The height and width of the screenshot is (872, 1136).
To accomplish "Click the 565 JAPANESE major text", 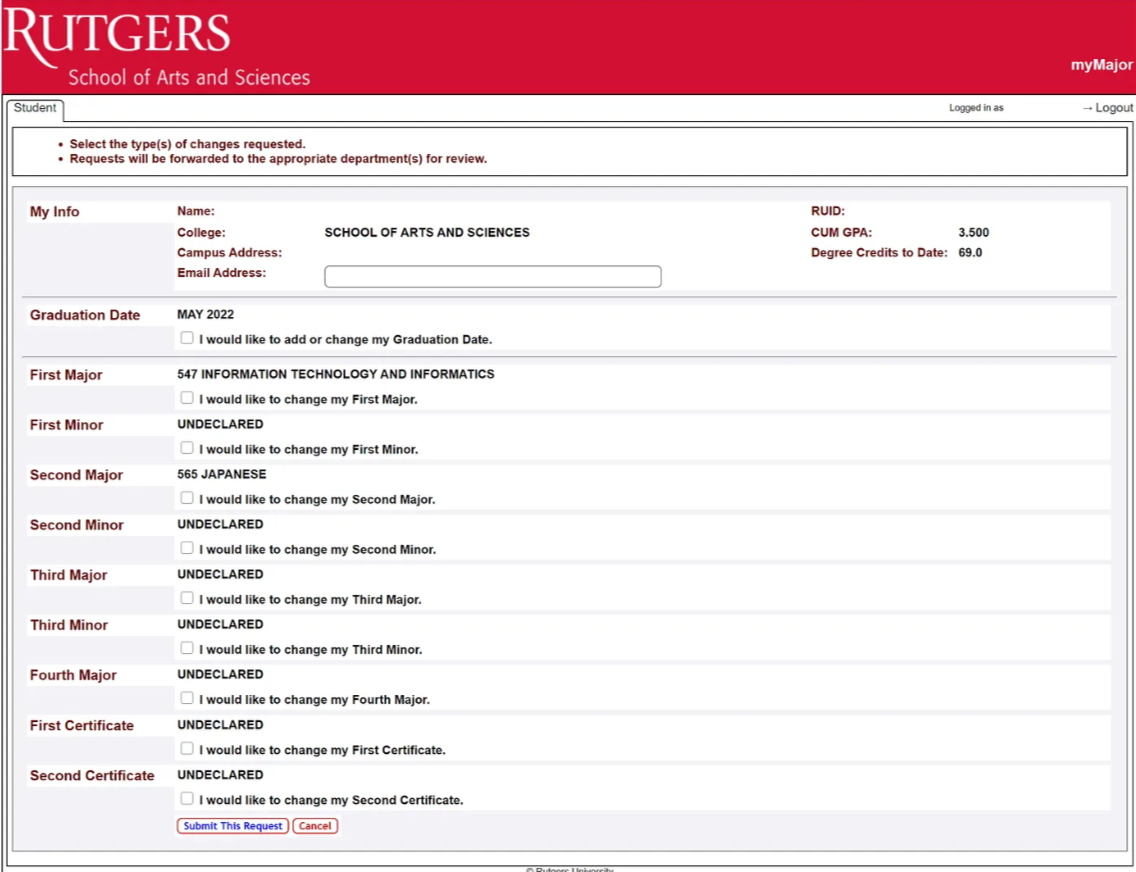I will point(222,474).
